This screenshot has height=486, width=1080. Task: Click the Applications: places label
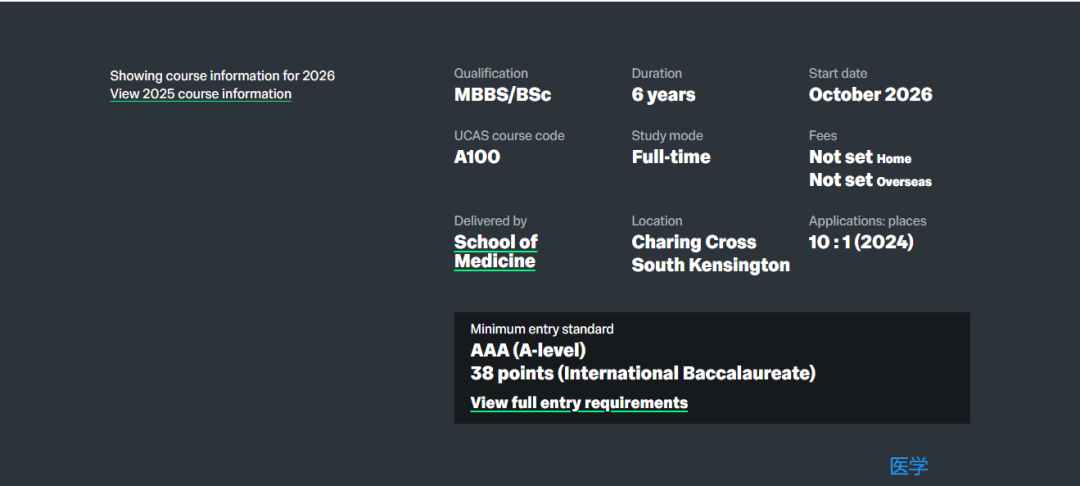(x=867, y=221)
